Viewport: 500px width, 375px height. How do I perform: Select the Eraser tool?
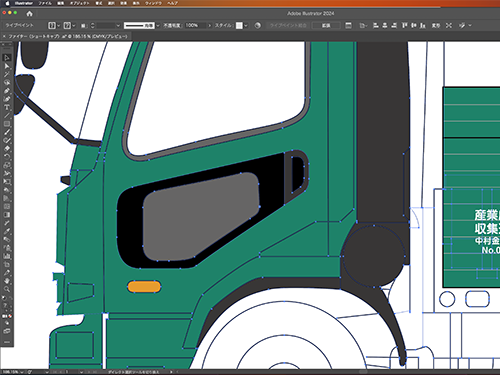coord(7,148)
